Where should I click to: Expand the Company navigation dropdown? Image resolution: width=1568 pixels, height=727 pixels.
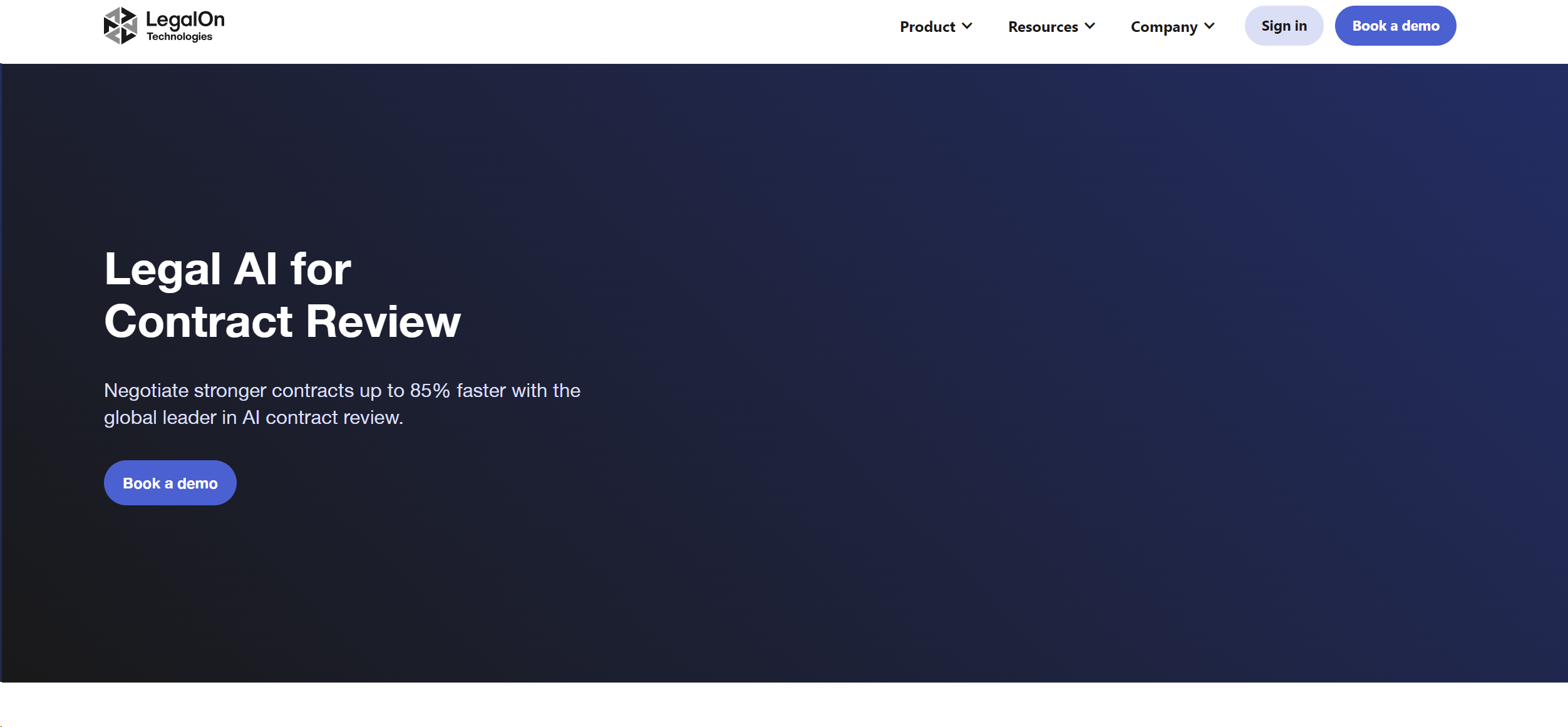1163,26
